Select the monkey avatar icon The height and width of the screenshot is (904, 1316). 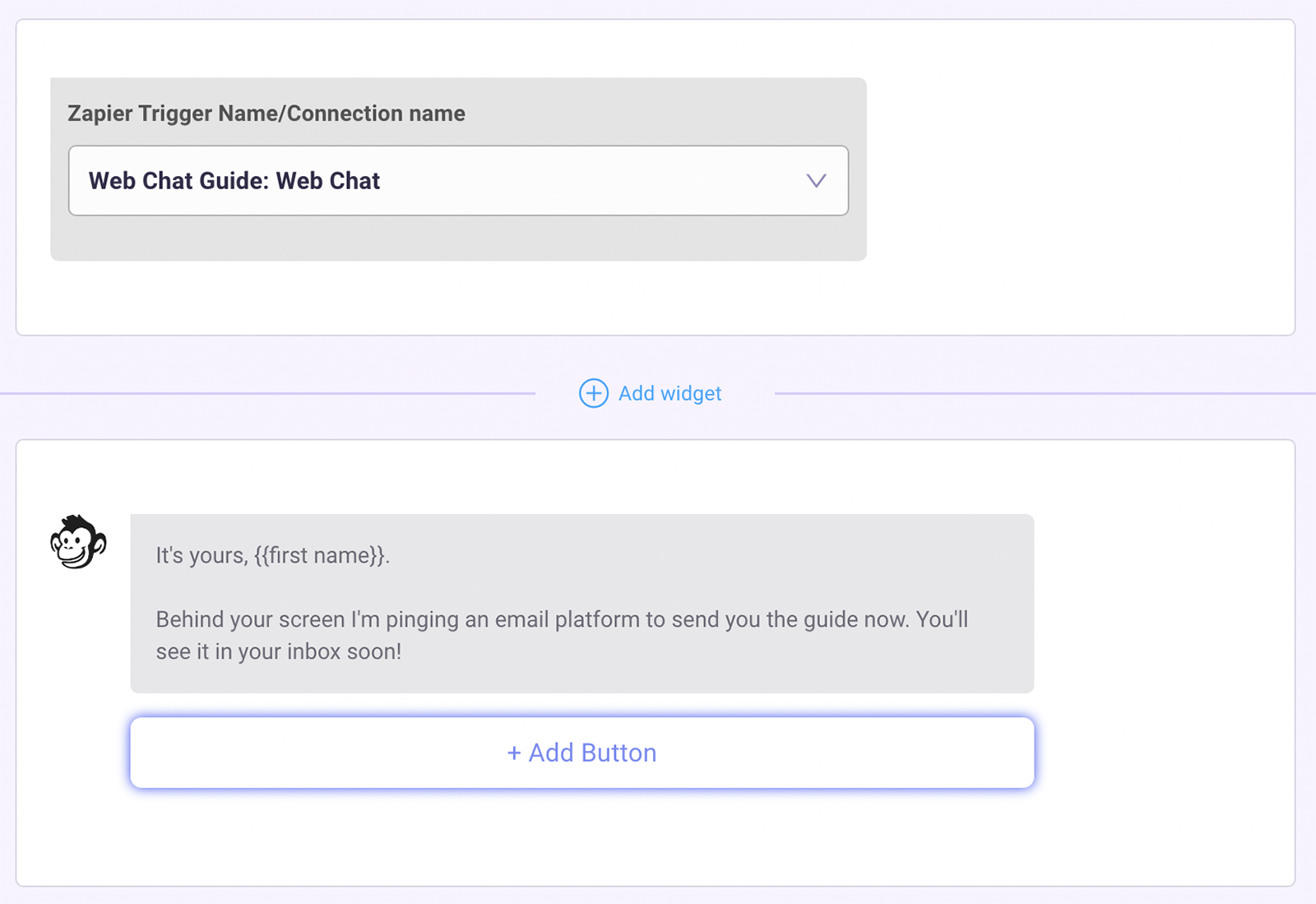point(78,542)
